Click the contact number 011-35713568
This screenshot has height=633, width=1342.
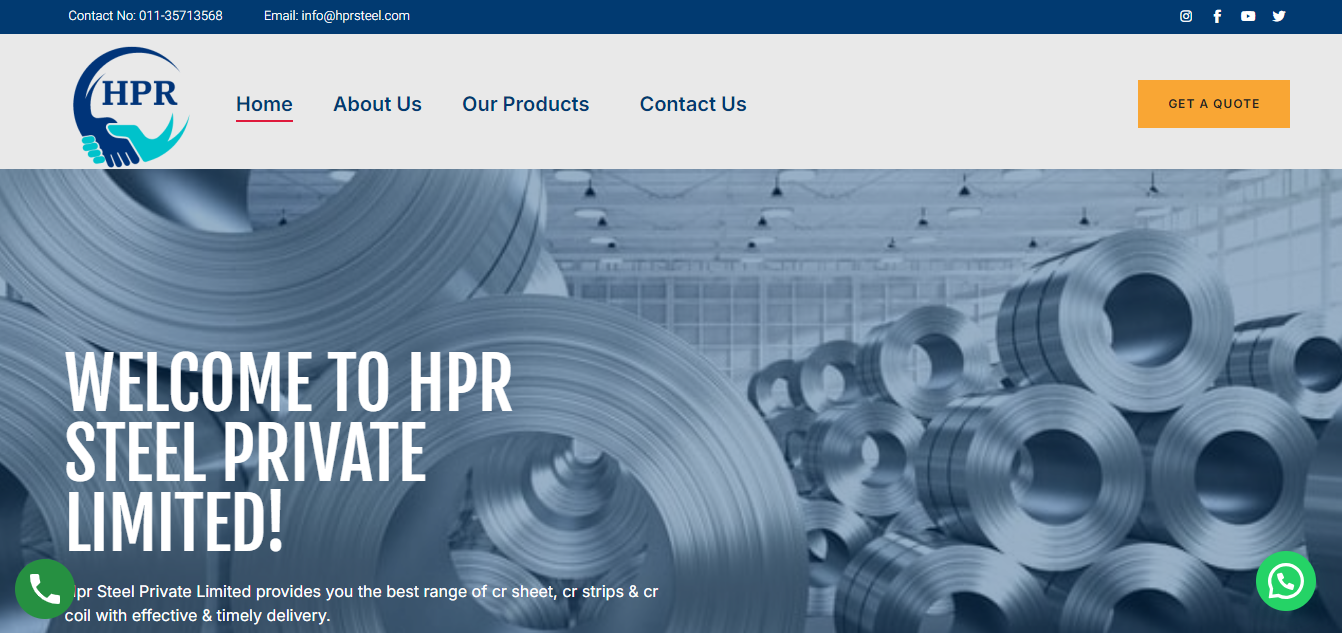[188, 16]
